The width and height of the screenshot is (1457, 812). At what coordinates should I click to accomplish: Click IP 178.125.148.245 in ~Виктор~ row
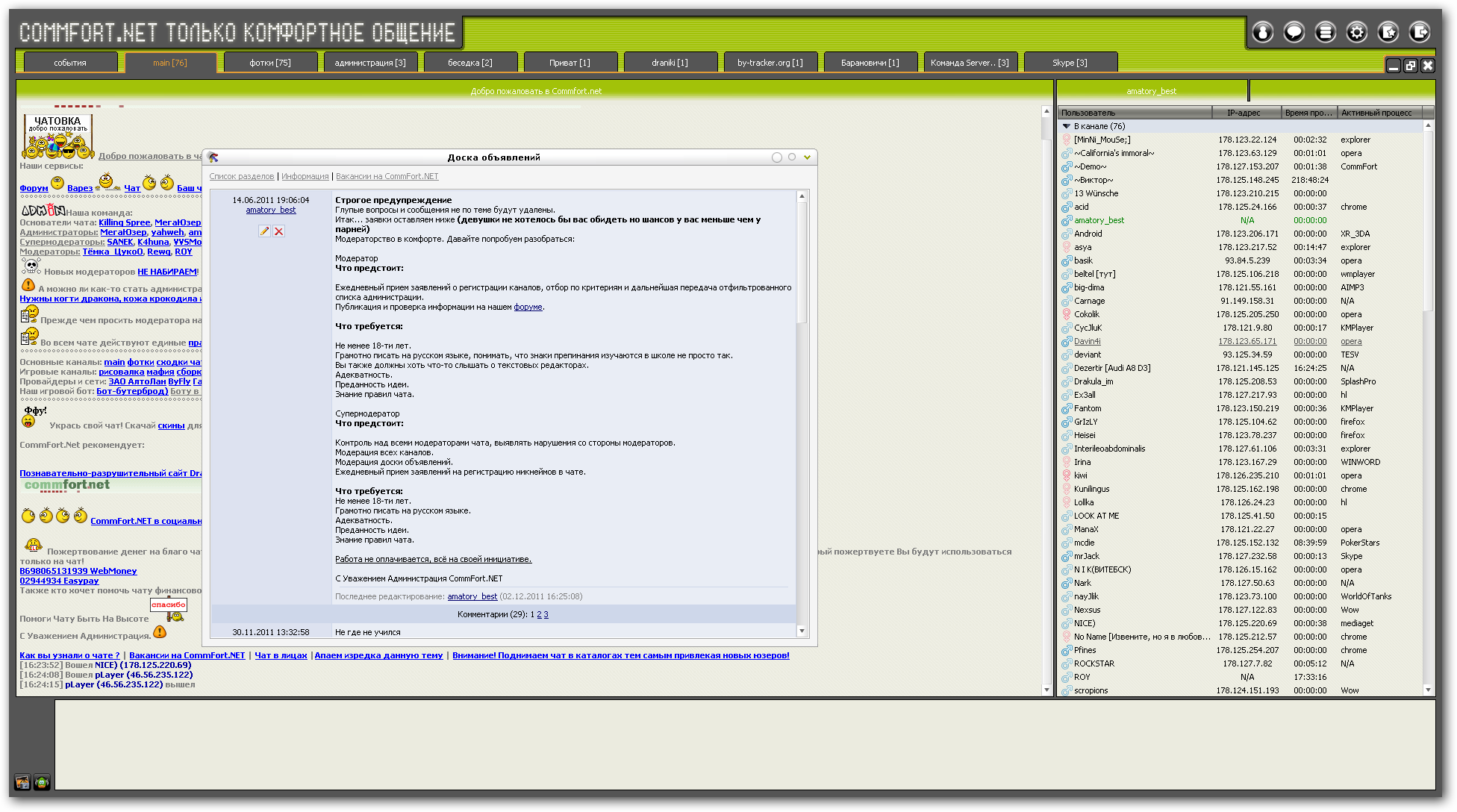(x=1247, y=180)
